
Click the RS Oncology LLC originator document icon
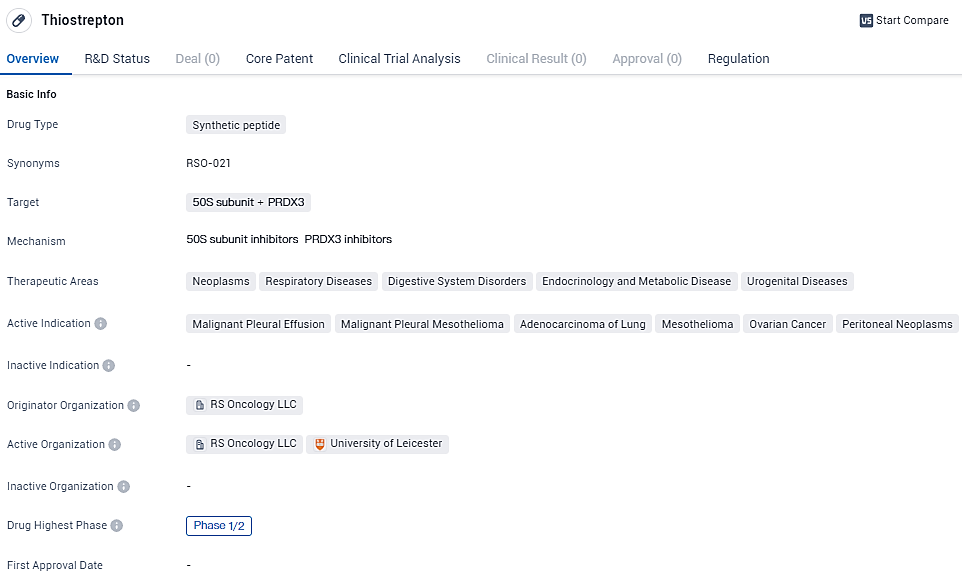coord(200,405)
